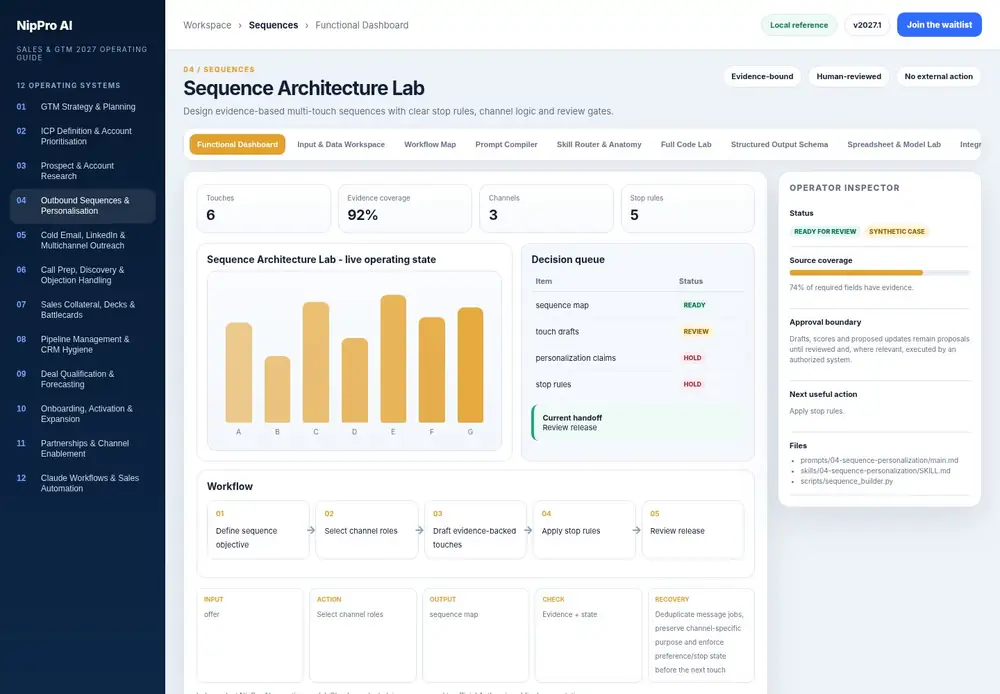This screenshot has width=1000, height=694.
Task: Click Workspace breadcrumb link
Action: [207, 25]
